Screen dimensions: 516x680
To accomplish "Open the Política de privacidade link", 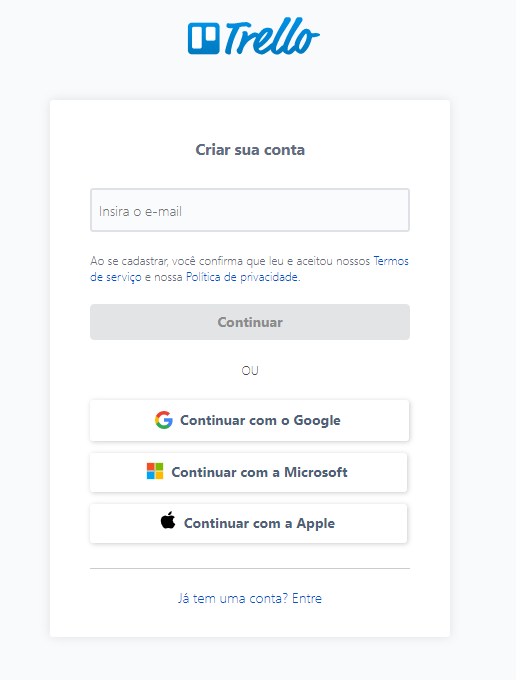I will pyautogui.click(x=242, y=277).
